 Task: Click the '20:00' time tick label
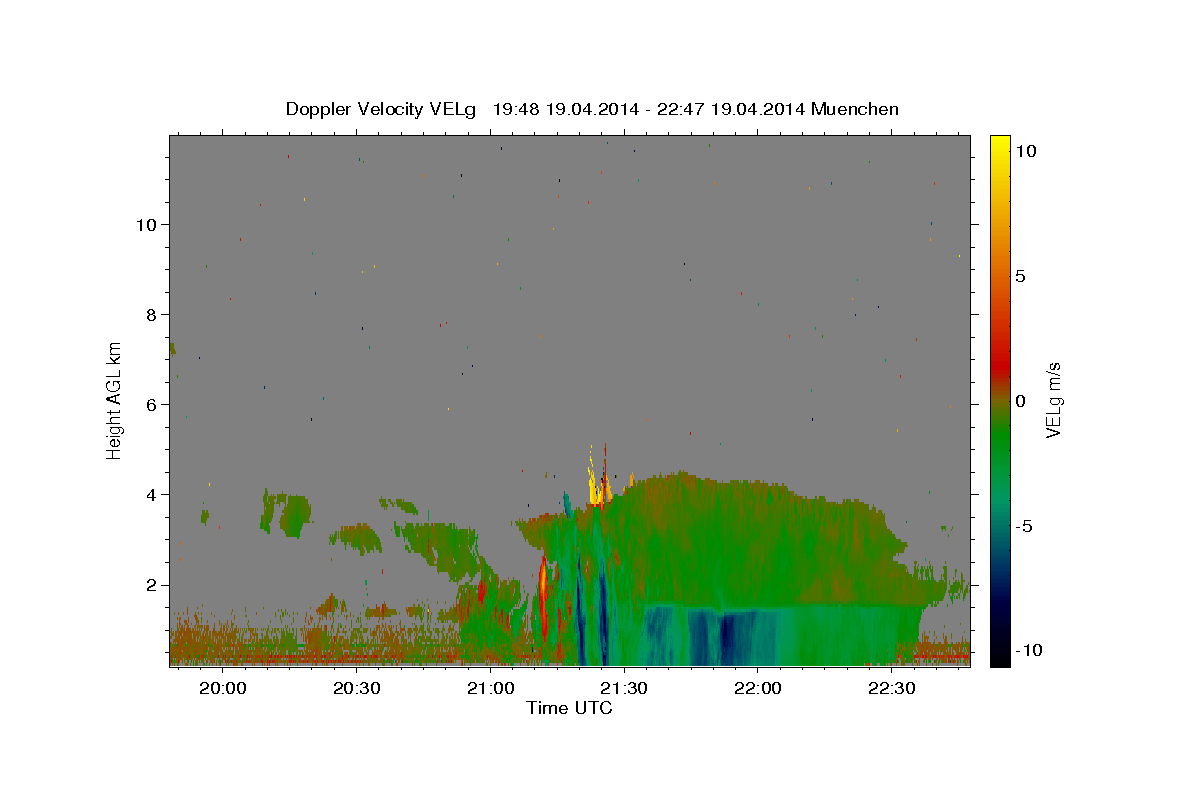pos(222,688)
